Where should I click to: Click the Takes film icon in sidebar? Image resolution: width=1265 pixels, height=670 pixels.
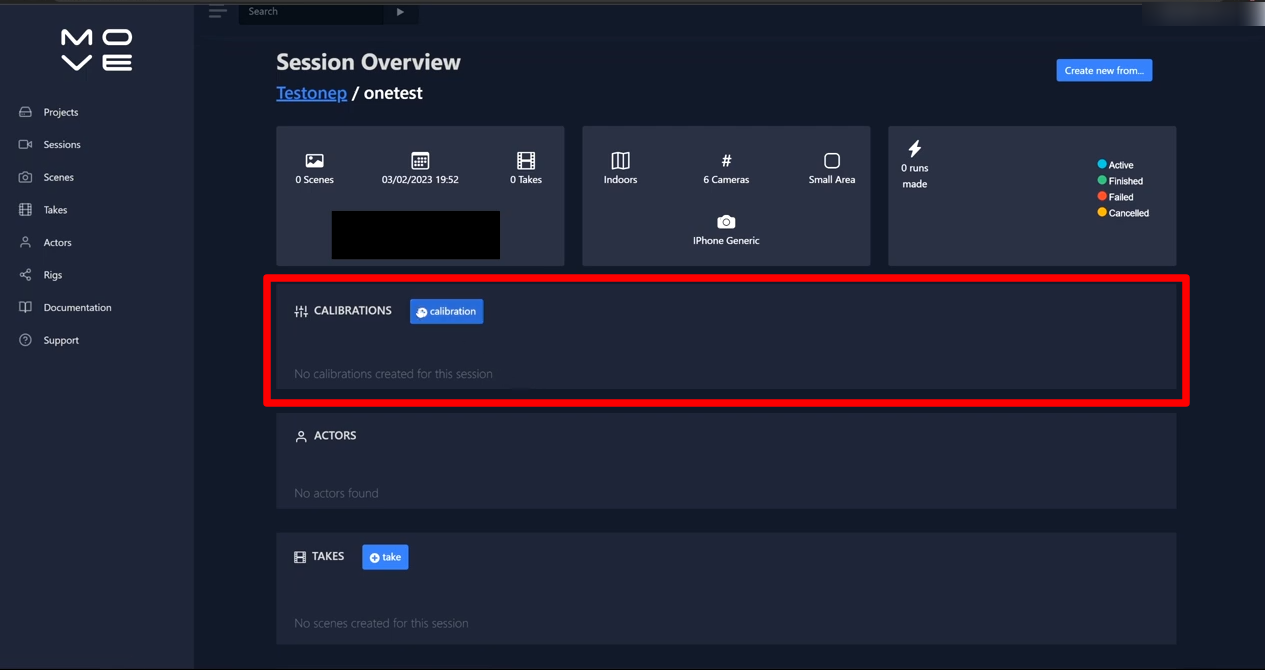pos(25,210)
